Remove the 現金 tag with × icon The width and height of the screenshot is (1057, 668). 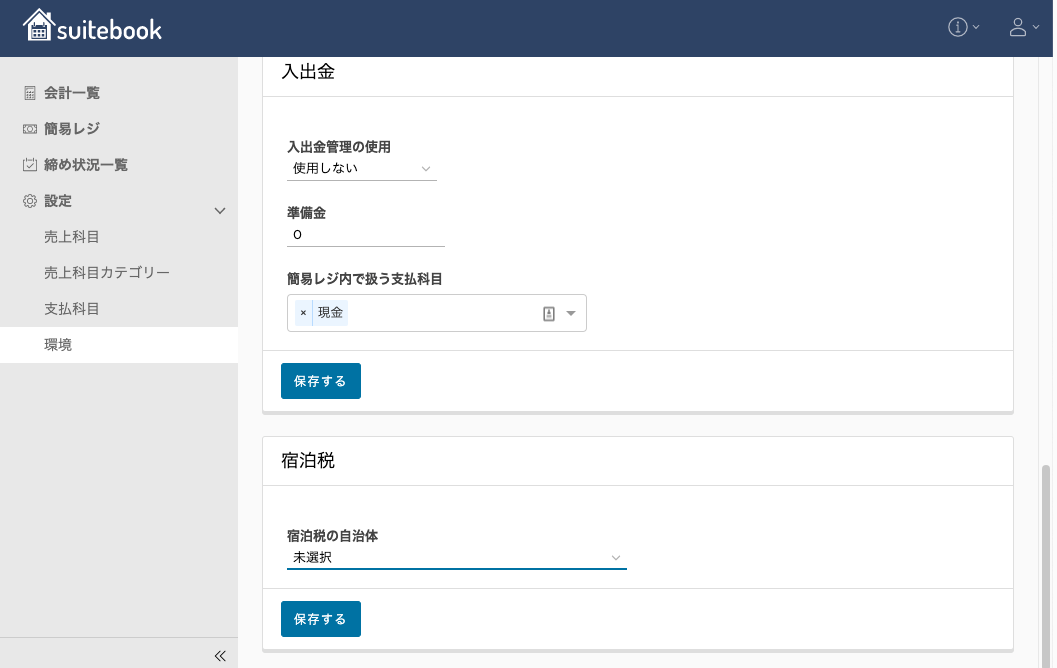[x=303, y=313]
